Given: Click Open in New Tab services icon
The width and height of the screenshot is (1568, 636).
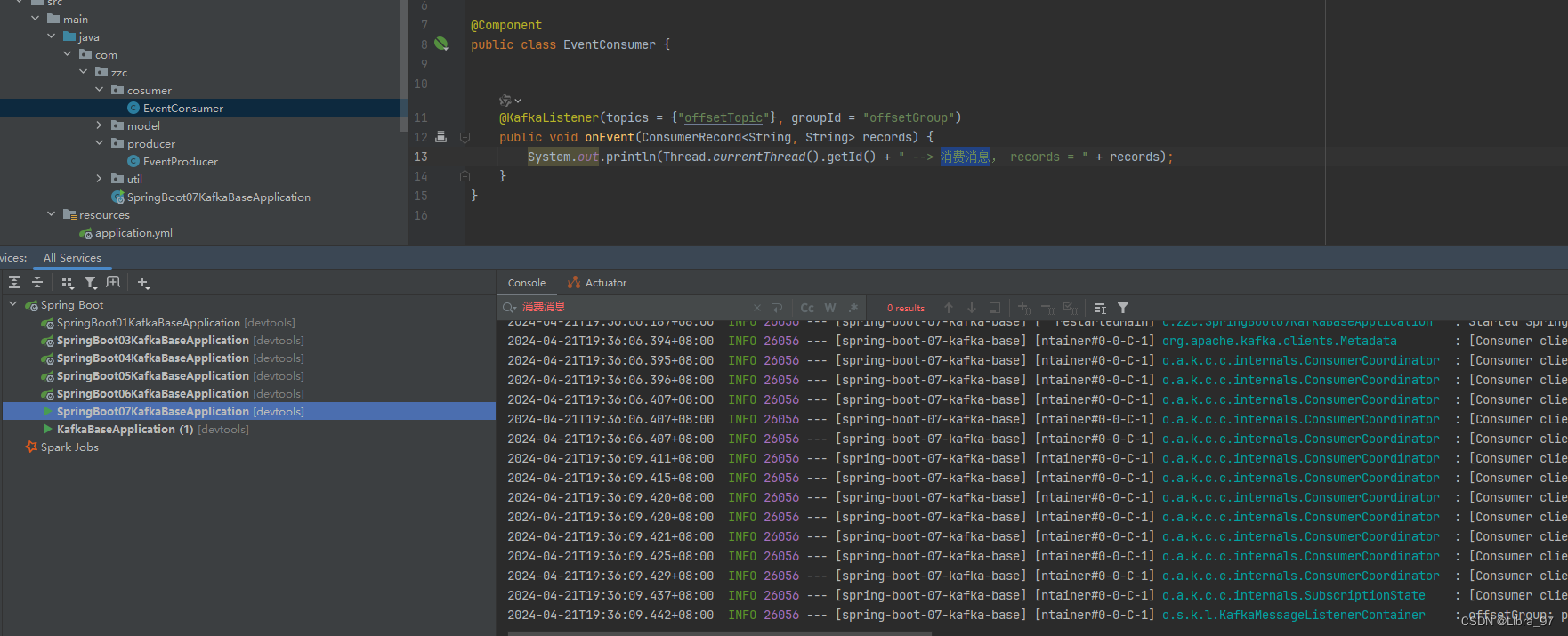Looking at the screenshot, I should pos(113,282).
